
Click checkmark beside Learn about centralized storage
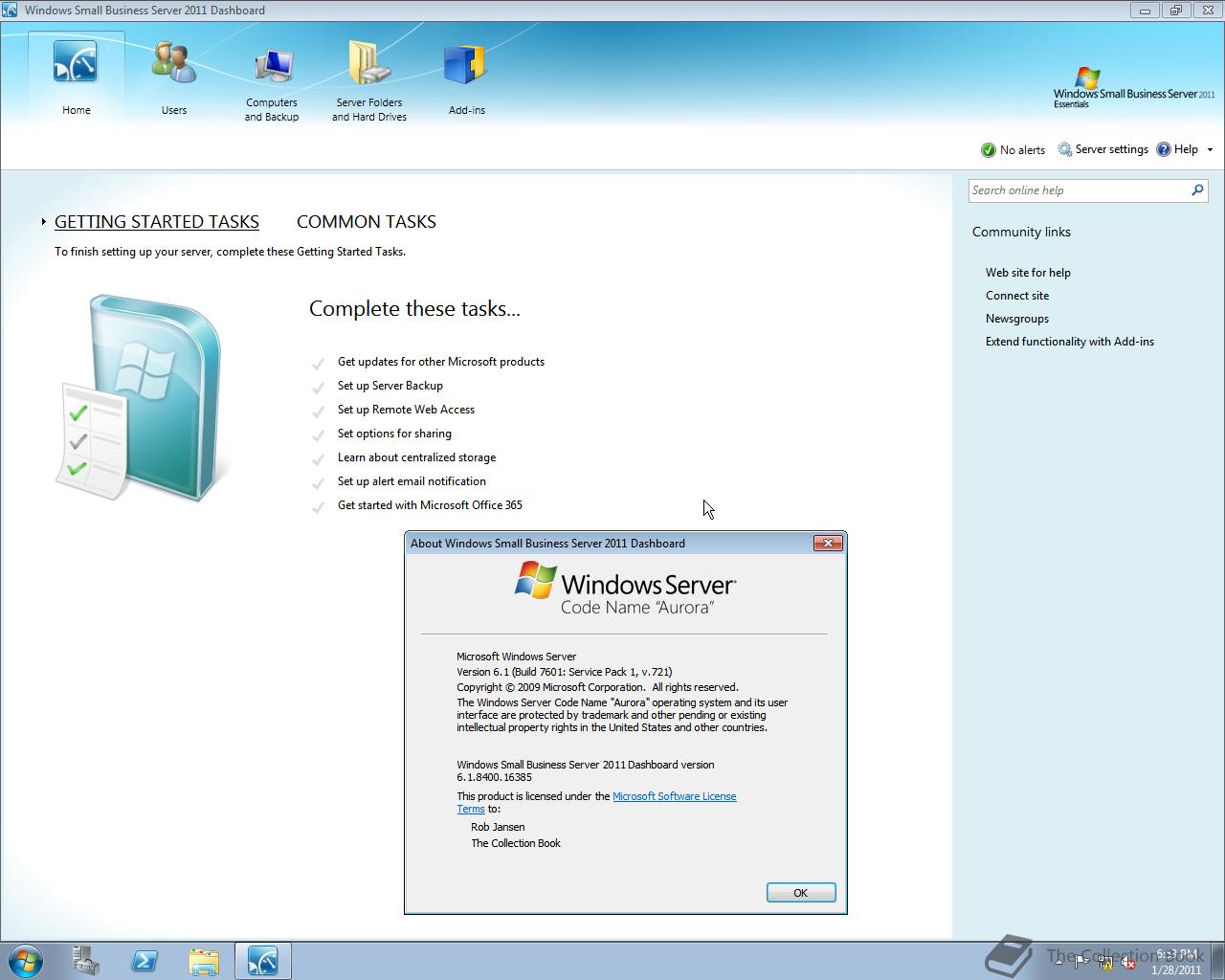[x=318, y=458]
